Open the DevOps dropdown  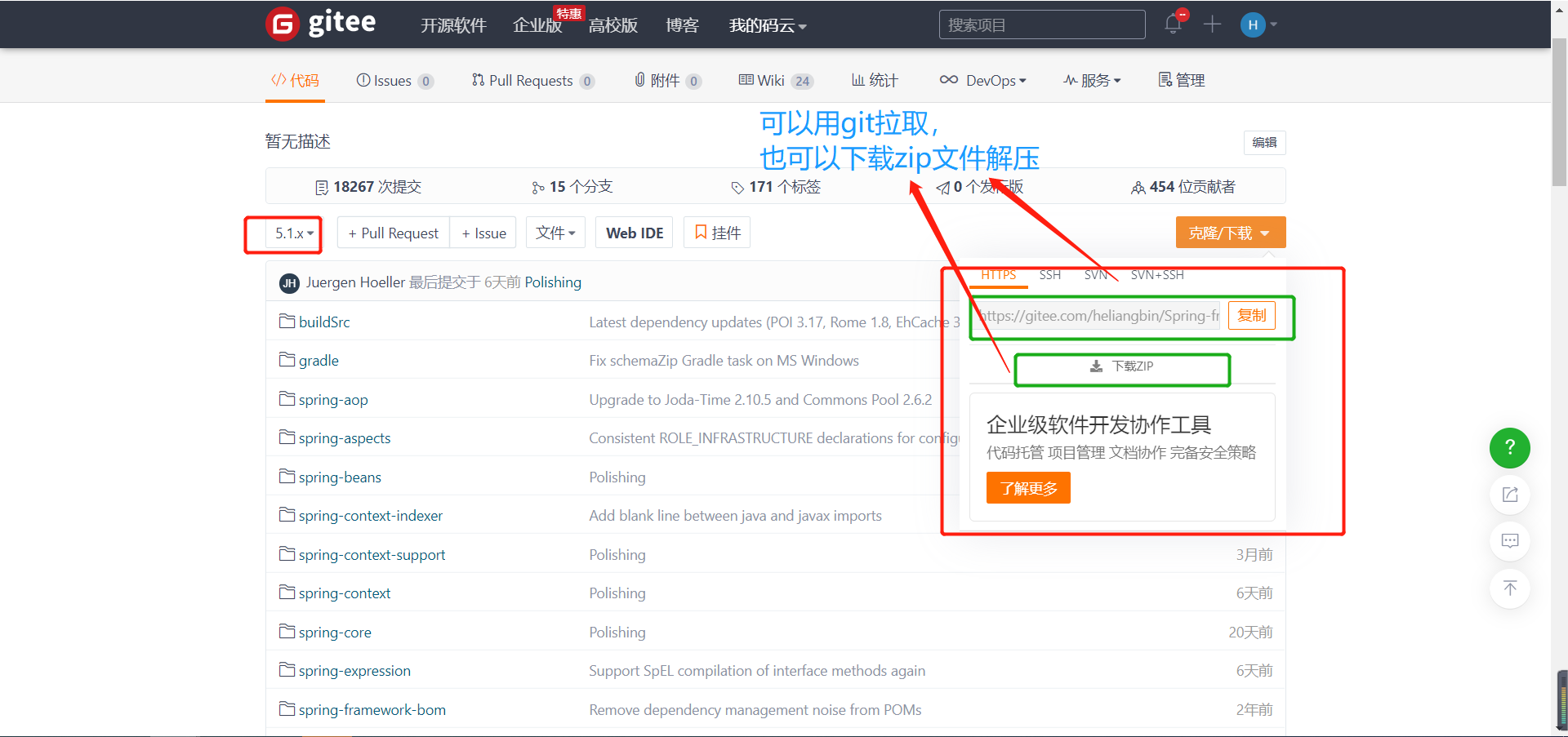pyautogui.click(x=982, y=80)
